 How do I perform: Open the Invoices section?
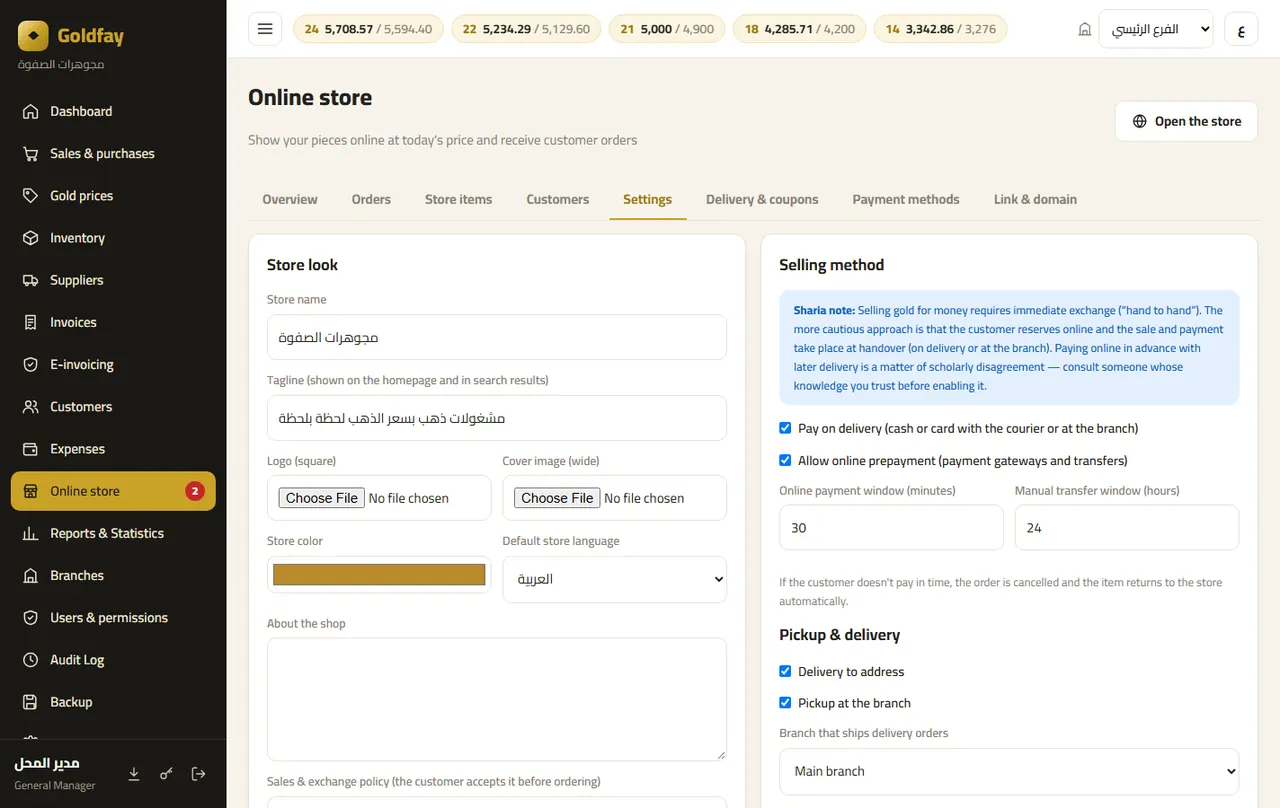click(x=113, y=322)
